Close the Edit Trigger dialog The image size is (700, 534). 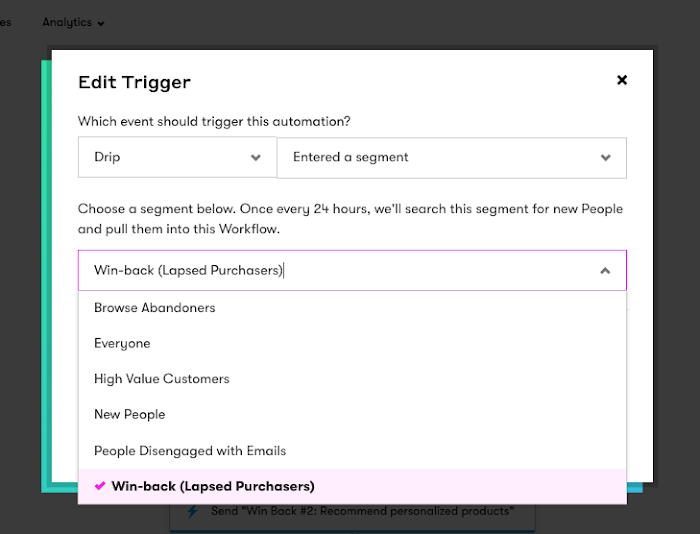coord(621,80)
